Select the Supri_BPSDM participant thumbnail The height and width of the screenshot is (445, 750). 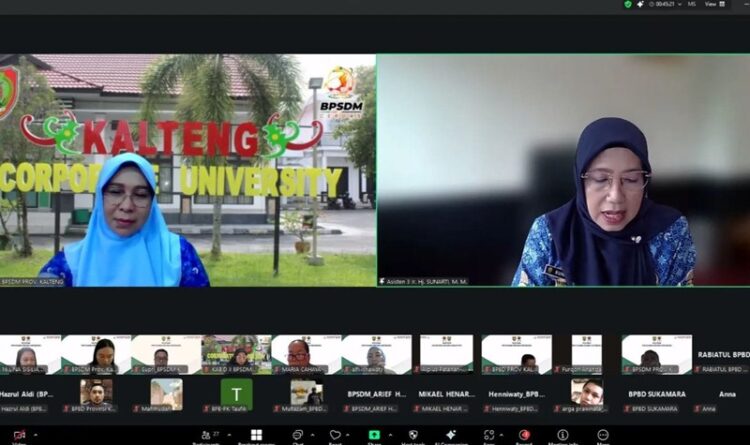166,354
